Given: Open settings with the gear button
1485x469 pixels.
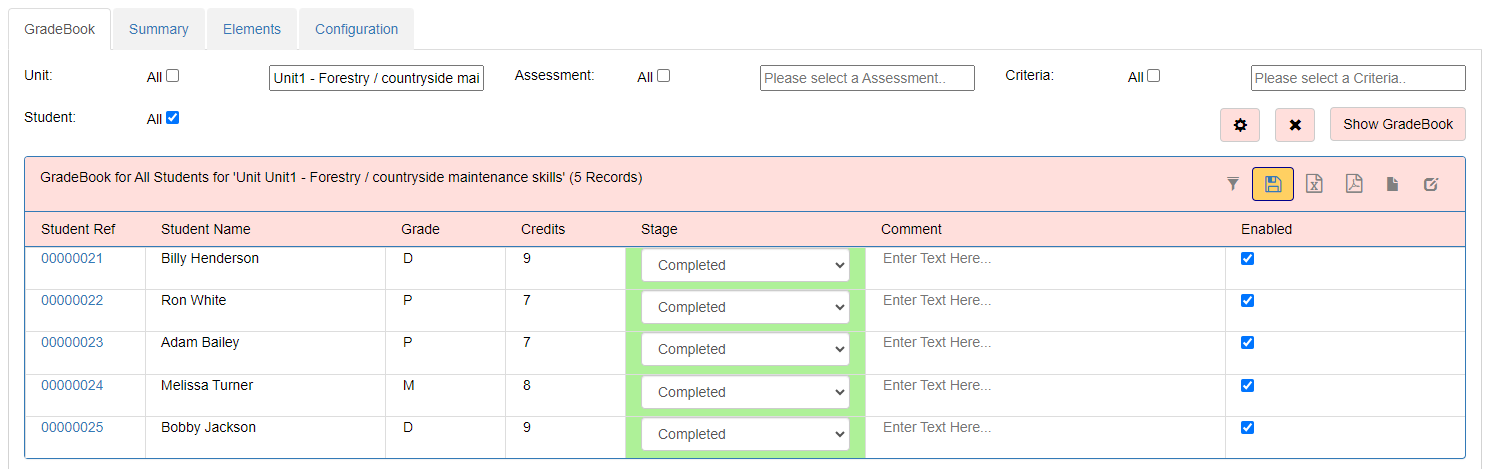Looking at the screenshot, I should point(1240,125).
